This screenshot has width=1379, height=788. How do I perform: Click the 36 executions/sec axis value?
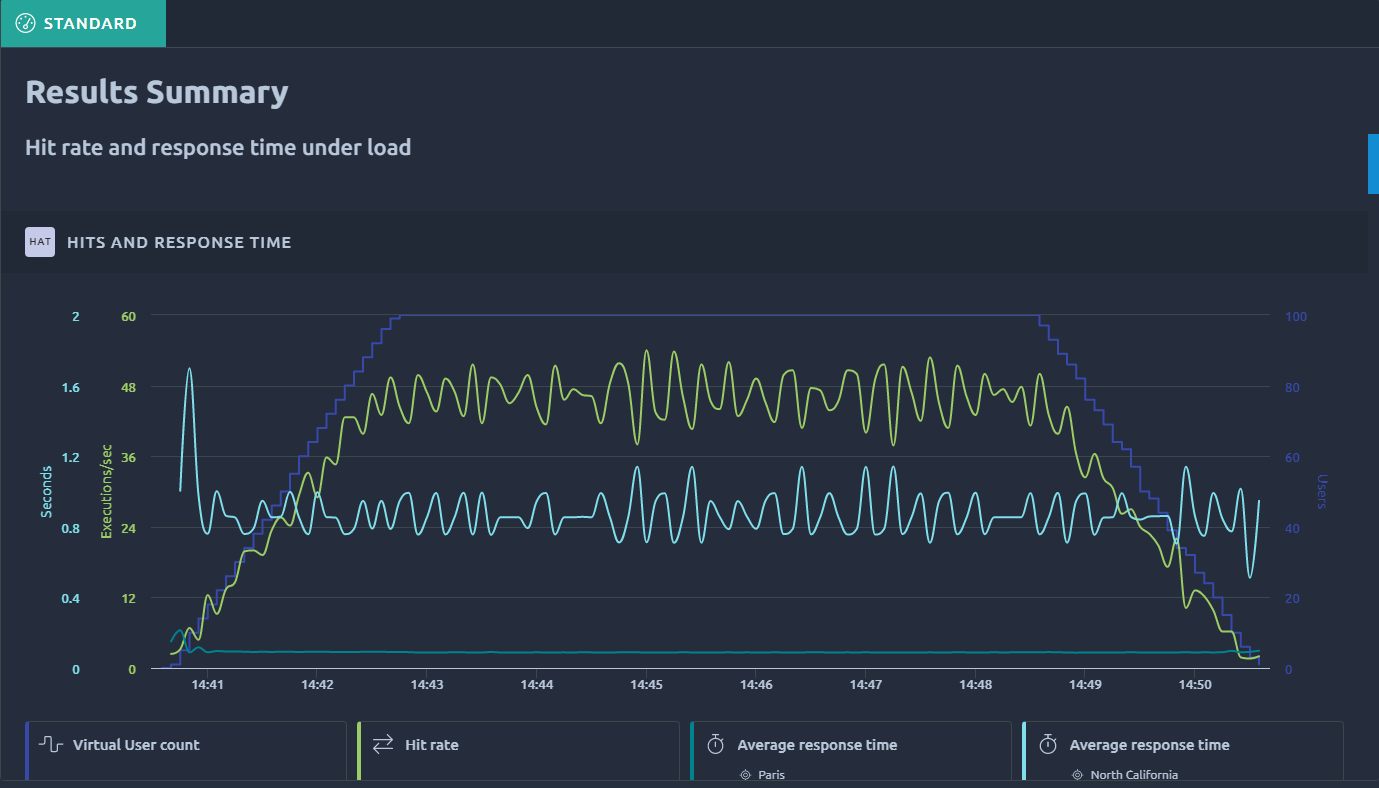128,458
